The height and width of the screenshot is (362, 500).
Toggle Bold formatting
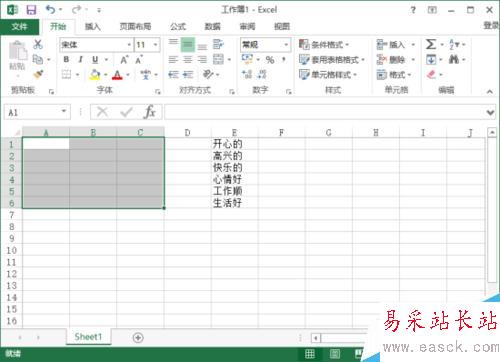click(x=66, y=59)
